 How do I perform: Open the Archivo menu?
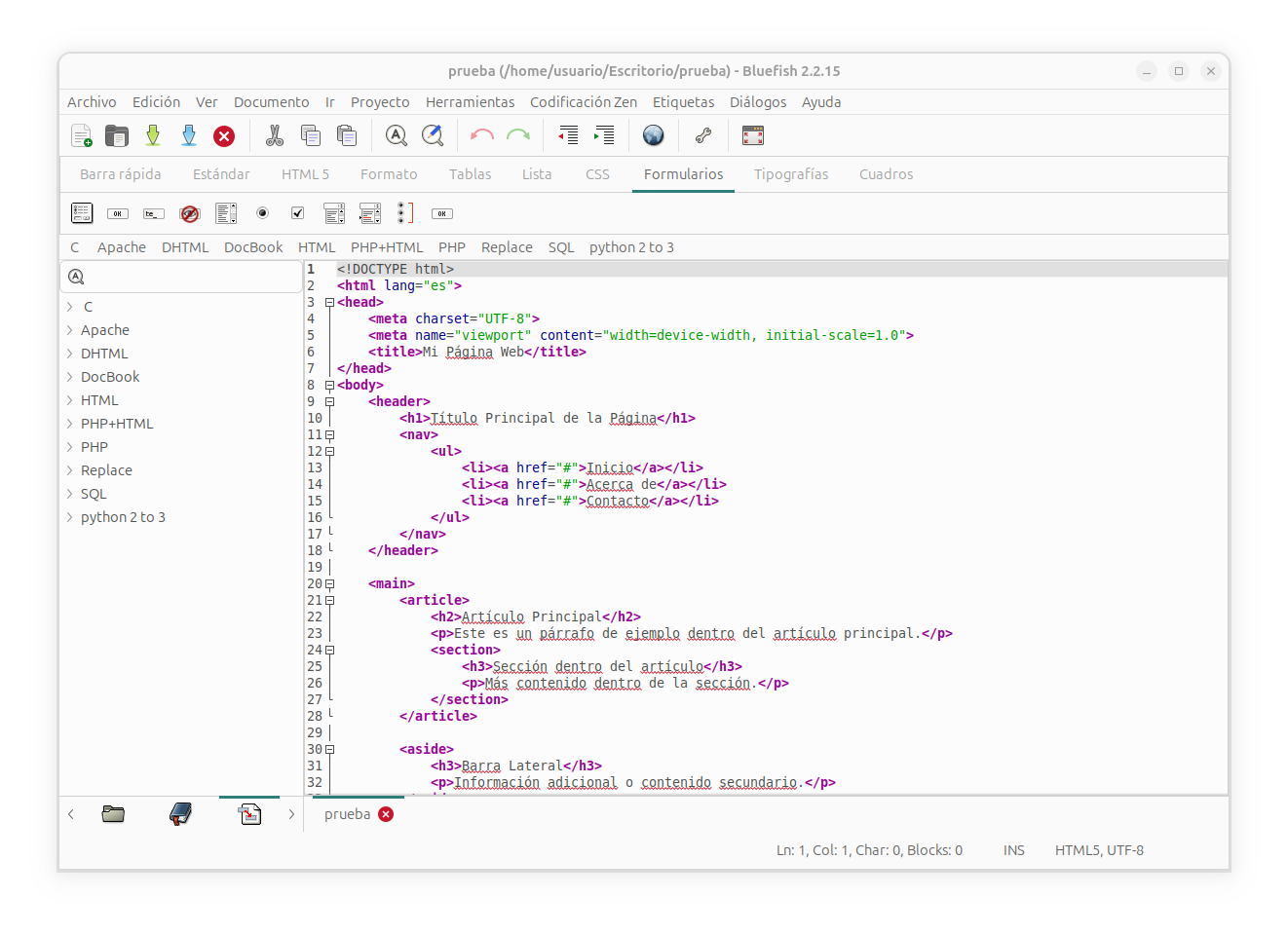tap(92, 102)
